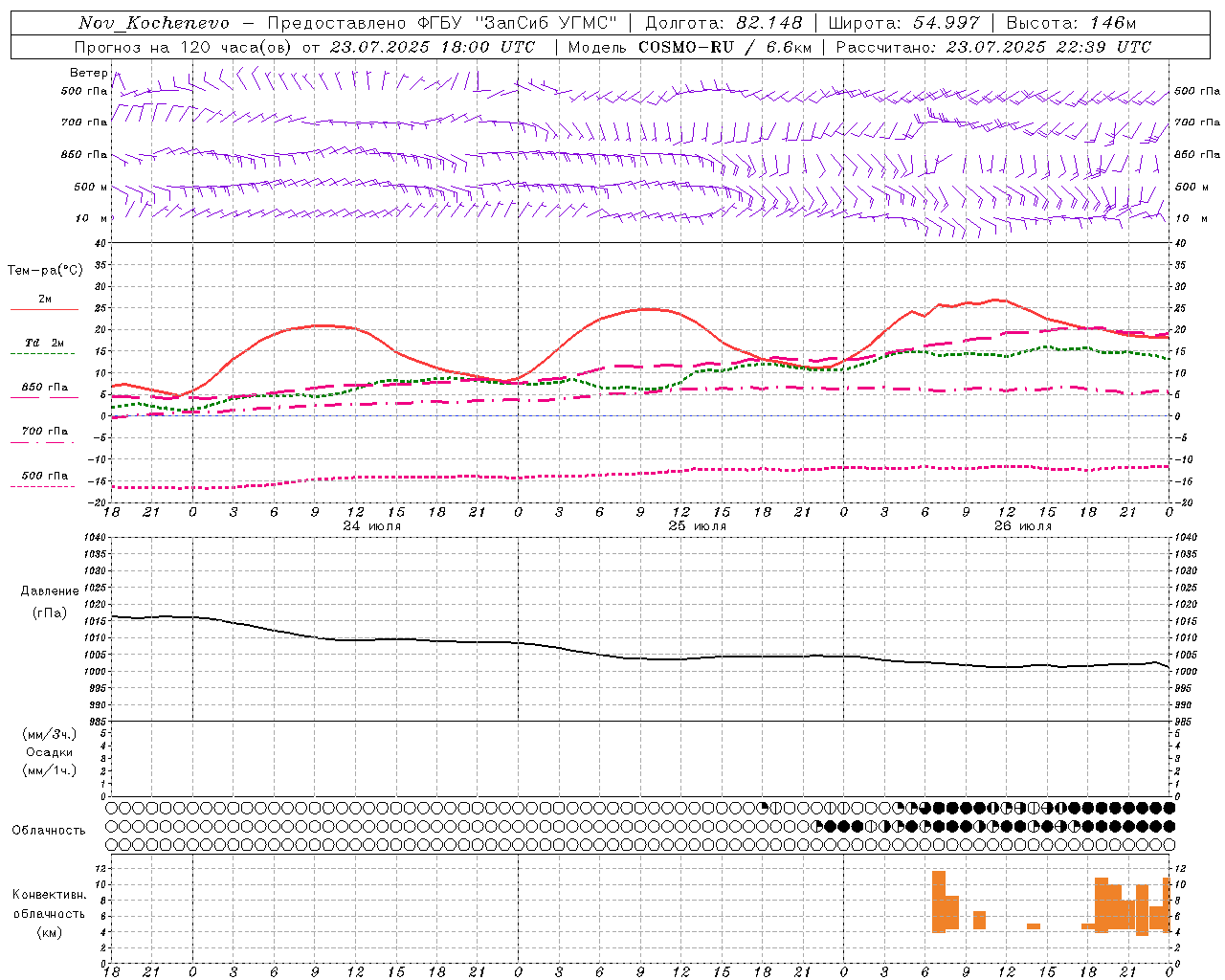1225x980 pixels.
Task: Click the Широта: 54.997 value
Action: click(904, 23)
